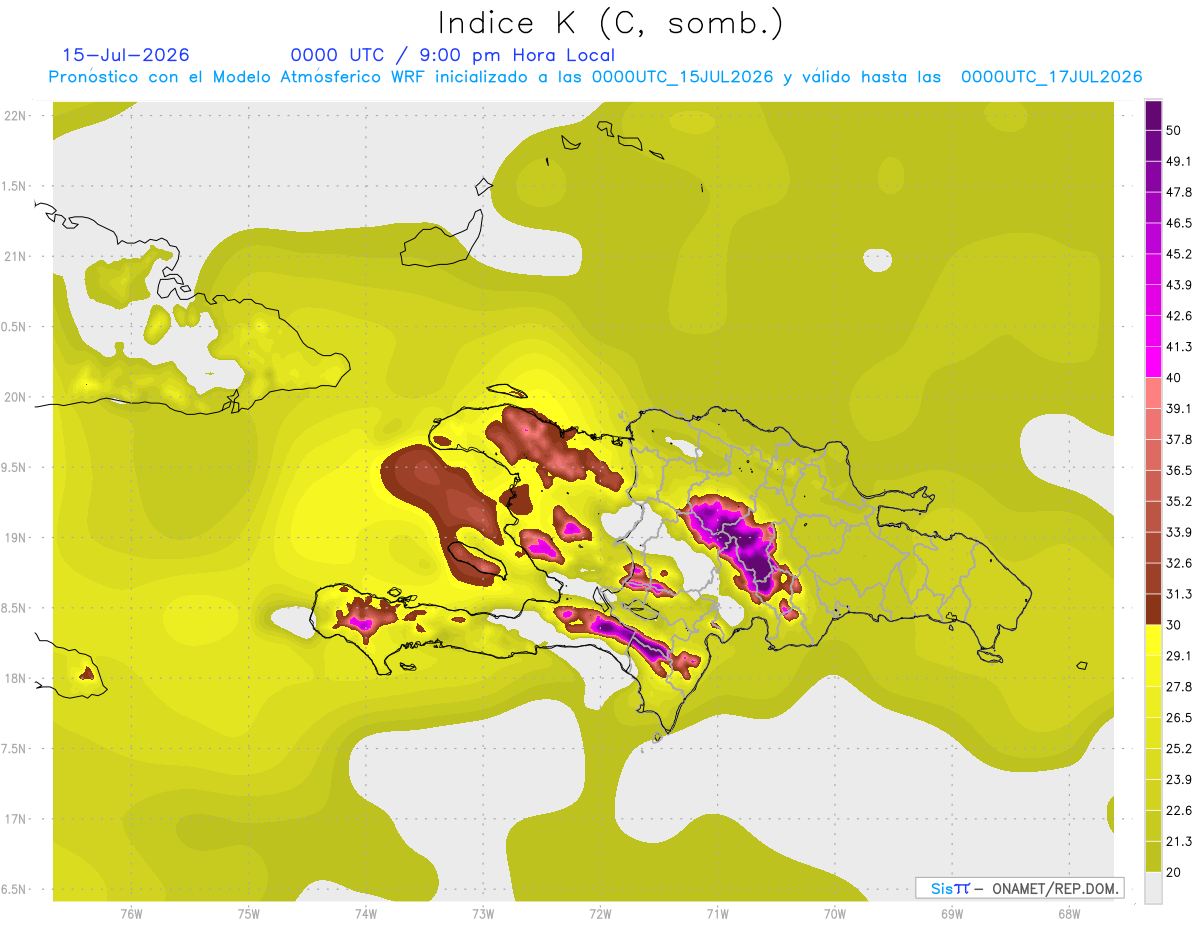The height and width of the screenshot is (927, 1200).
Task: Click the magenta swatch between 40 and 41.3
Action: 1153,362
